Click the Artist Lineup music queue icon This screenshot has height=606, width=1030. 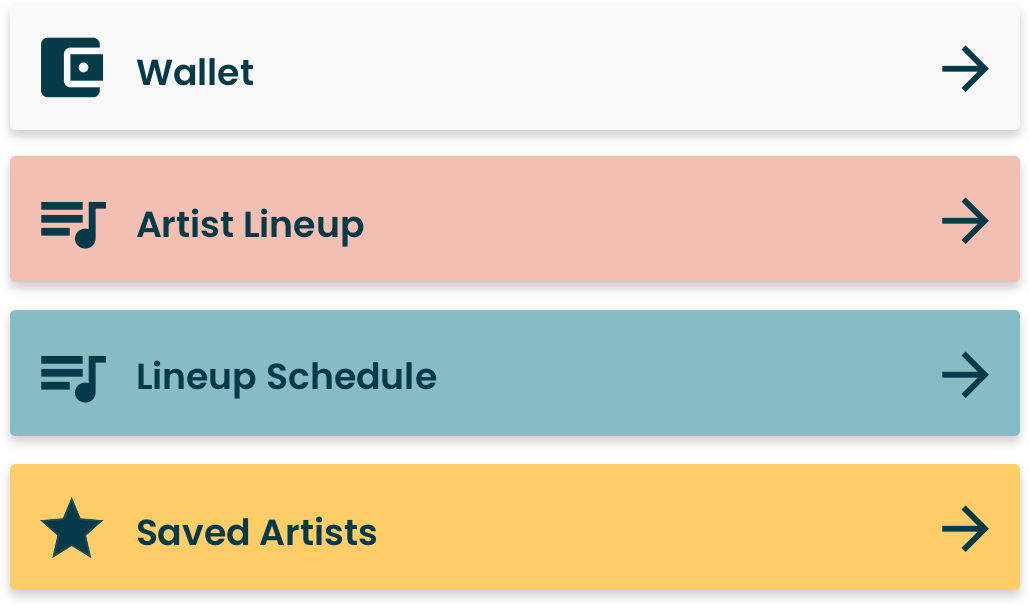tap(73, 225)
